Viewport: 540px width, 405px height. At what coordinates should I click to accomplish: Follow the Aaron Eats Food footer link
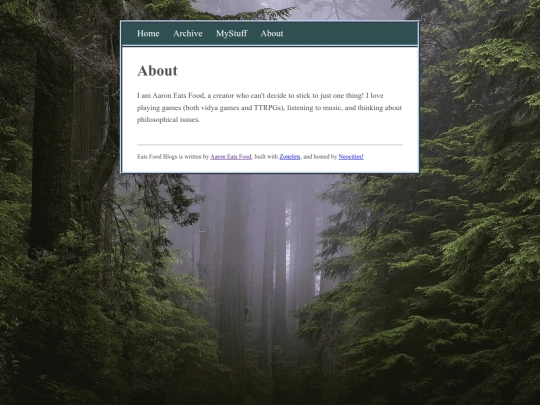[231, 157]
